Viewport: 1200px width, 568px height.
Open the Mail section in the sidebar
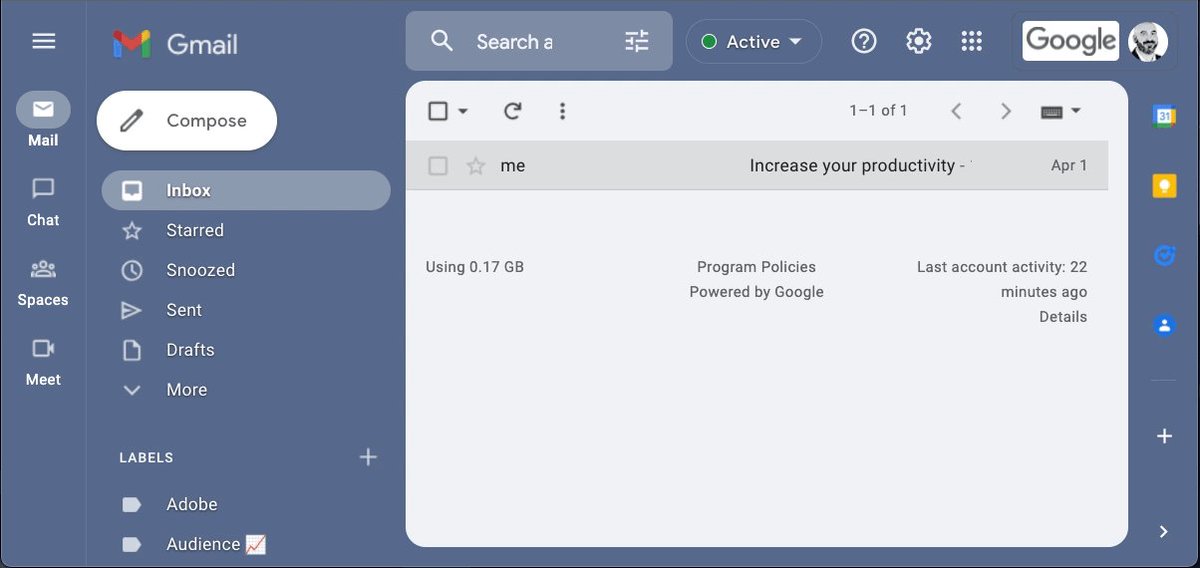[x=43, y=120]
